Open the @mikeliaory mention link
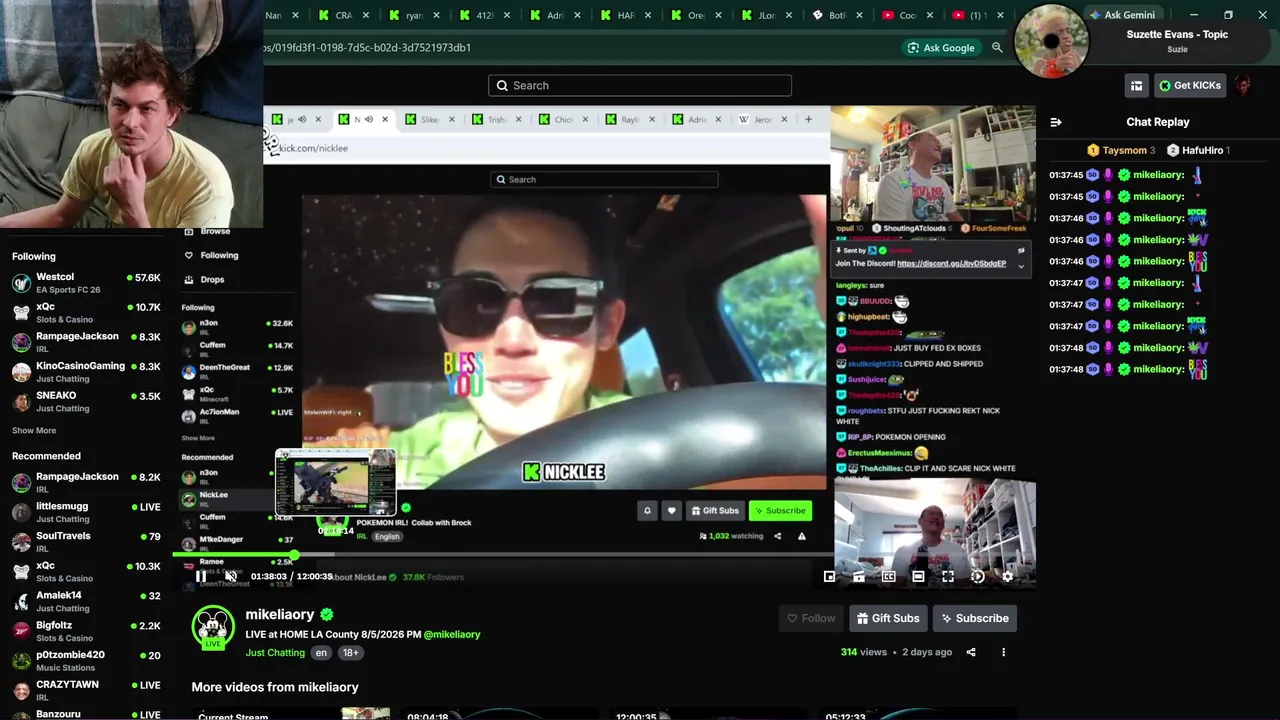The height and width of the screenshot is (720, 1280). click(452, 634)
